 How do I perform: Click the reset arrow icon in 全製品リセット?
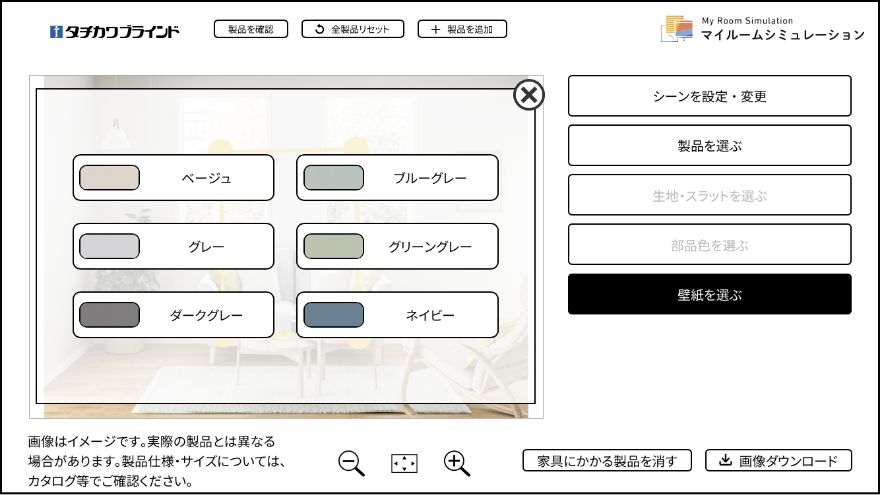point(319,29)
